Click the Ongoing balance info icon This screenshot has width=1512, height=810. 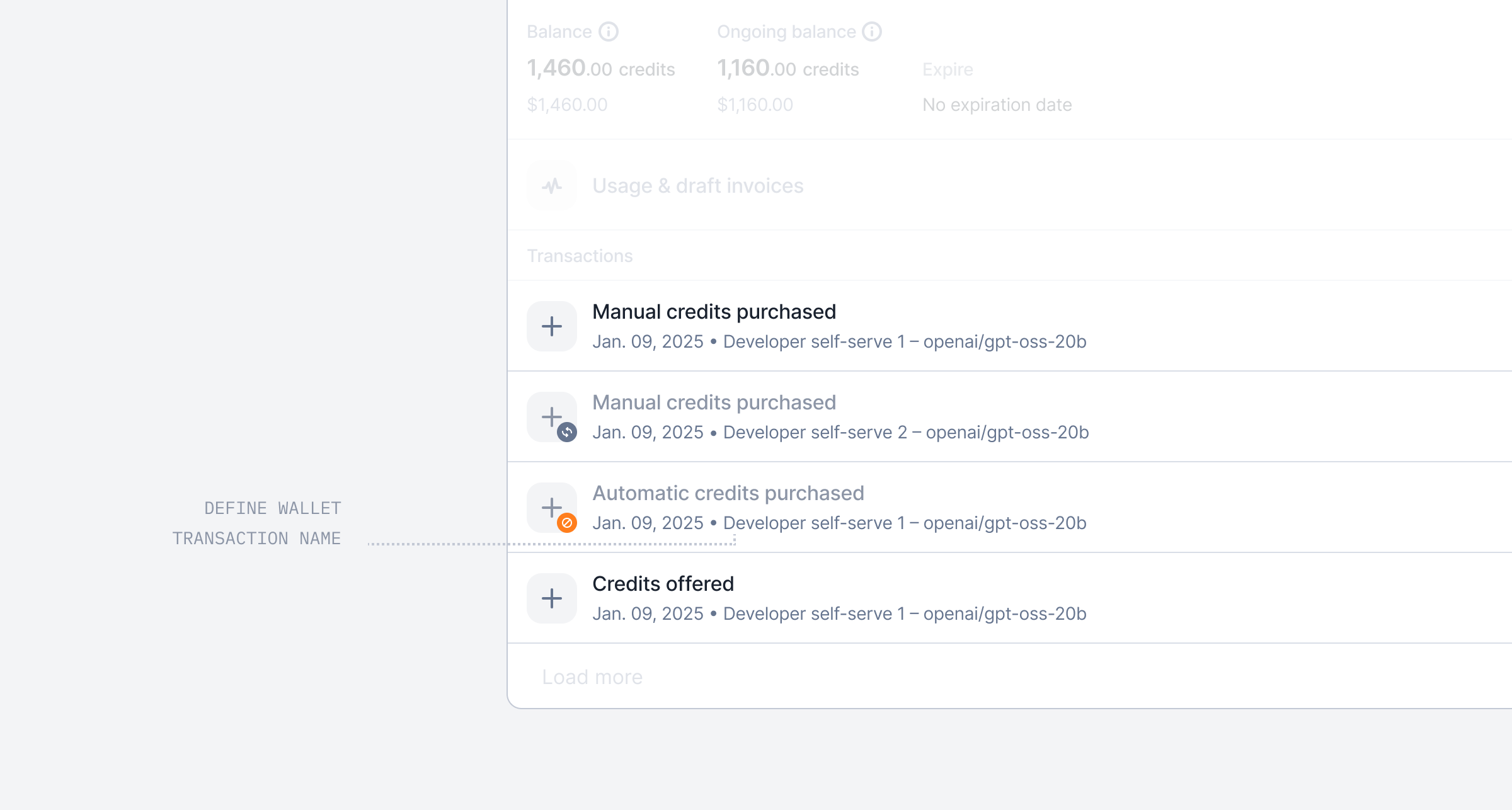[872, 31]
